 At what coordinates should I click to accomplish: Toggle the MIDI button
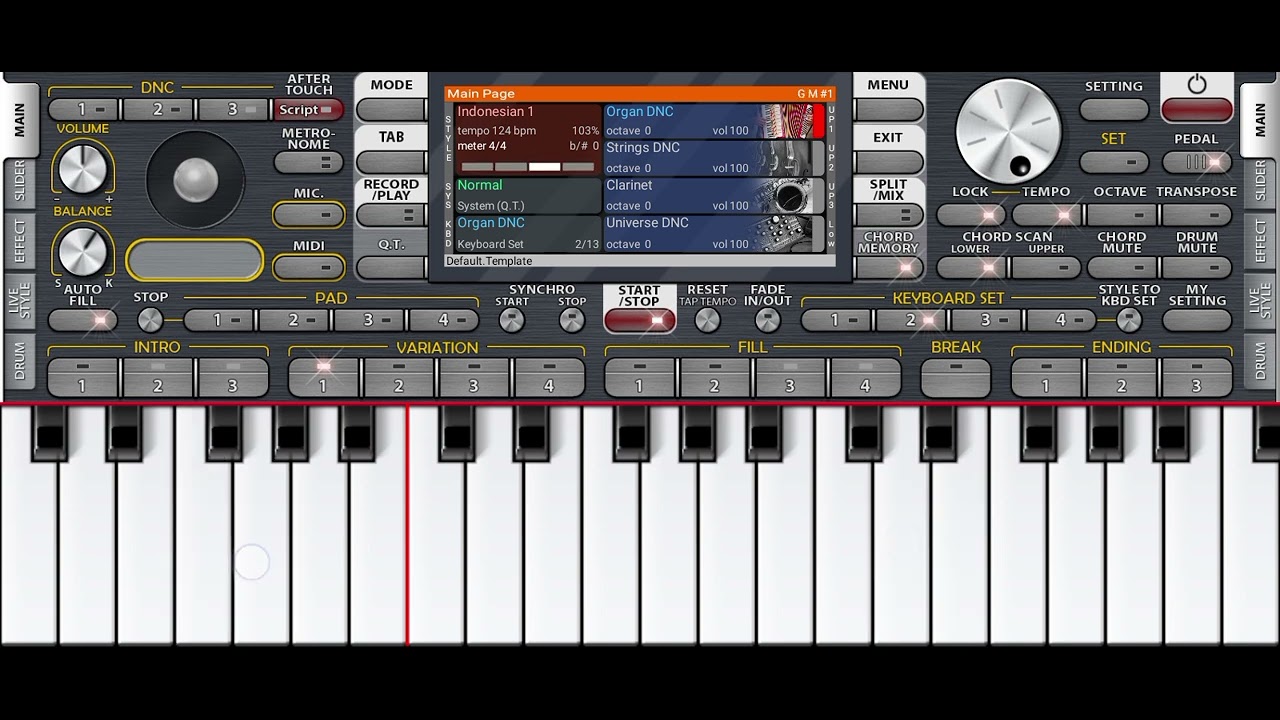pos(308,267)
